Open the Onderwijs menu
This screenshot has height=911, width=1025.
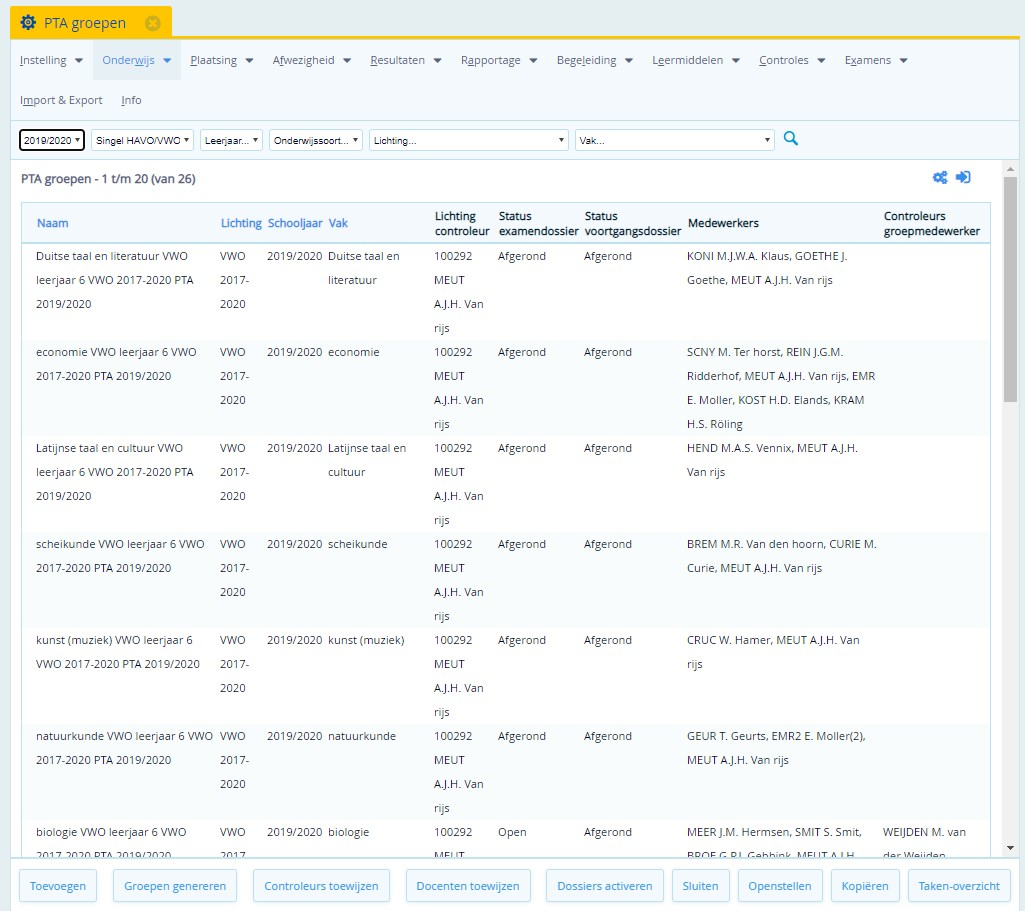click(137, 60)
